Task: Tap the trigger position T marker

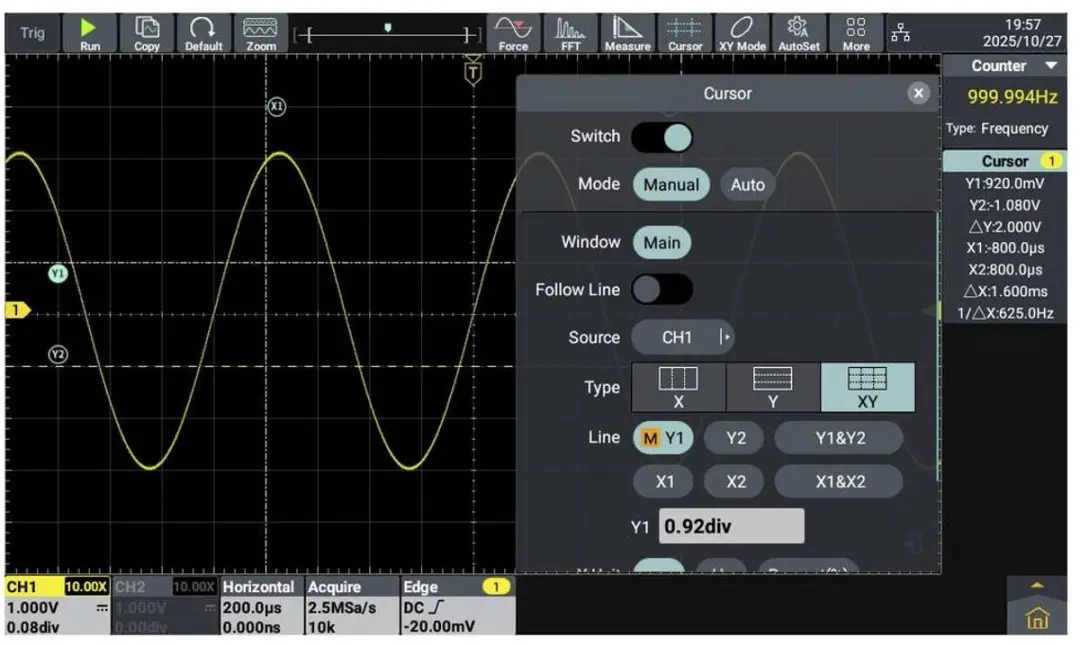Action: pos(473,71)
